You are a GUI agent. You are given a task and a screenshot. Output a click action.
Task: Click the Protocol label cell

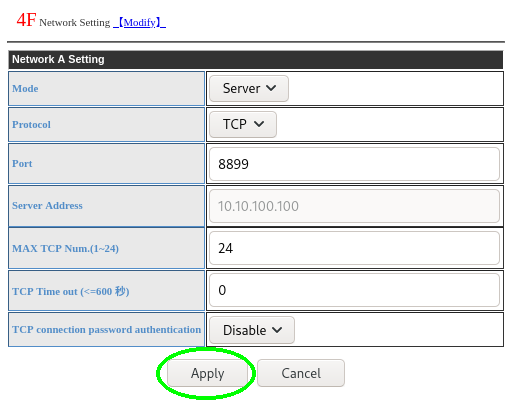[106, 125]
